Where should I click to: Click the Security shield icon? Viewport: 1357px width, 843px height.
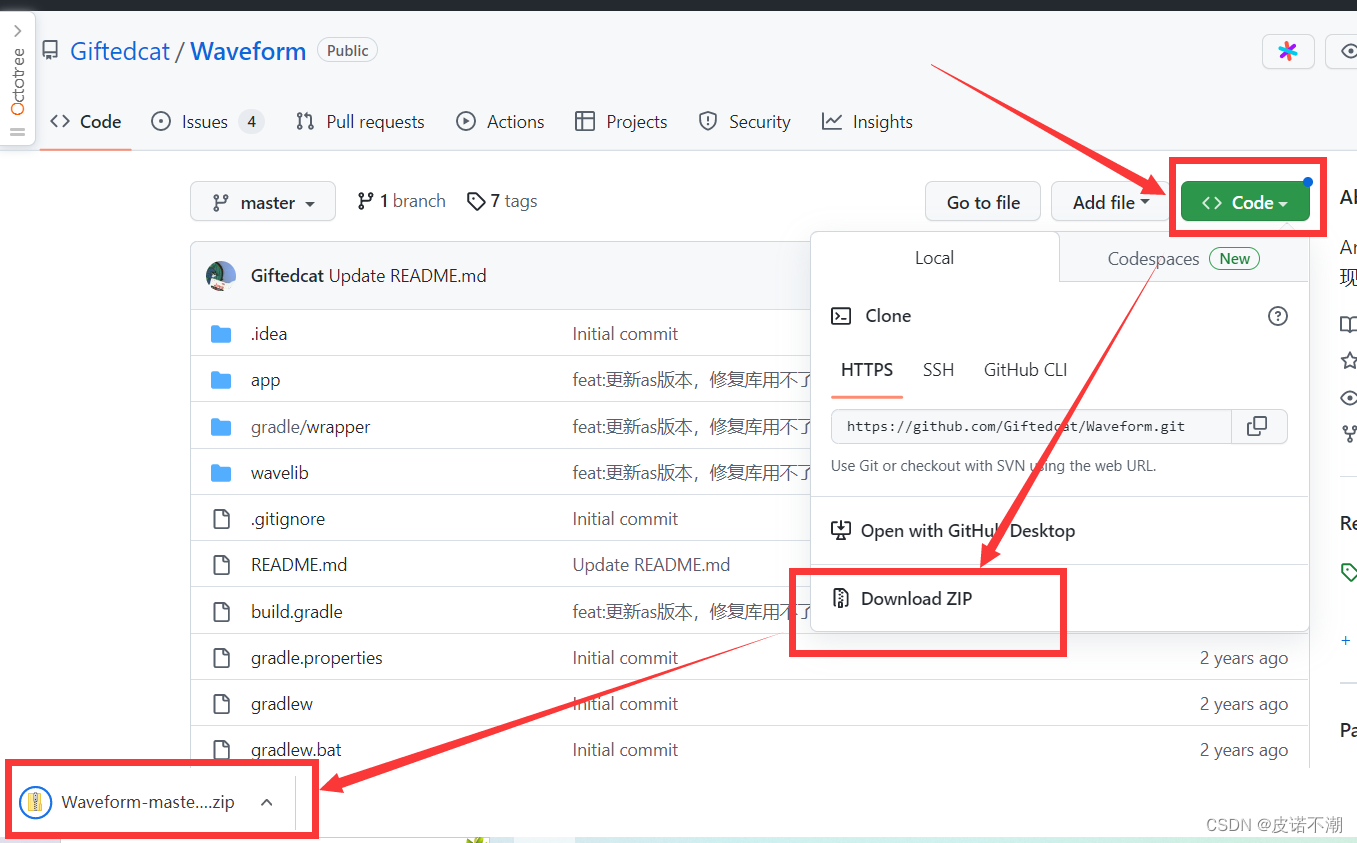point(708,122)
